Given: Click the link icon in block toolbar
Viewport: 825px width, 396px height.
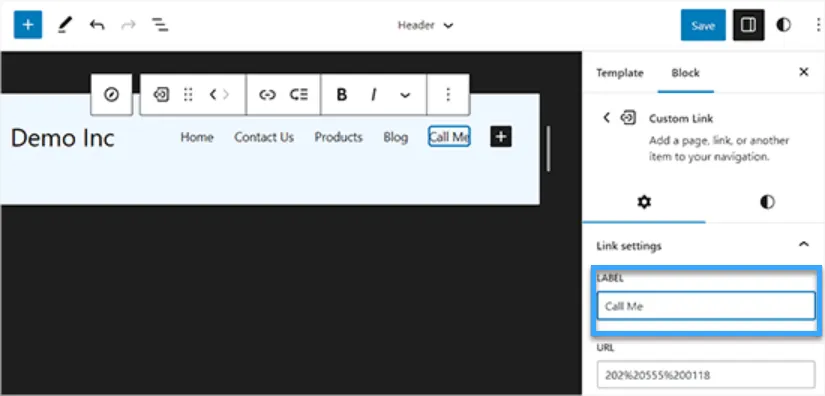Looking at the screenshot, I should coord(267,95).
